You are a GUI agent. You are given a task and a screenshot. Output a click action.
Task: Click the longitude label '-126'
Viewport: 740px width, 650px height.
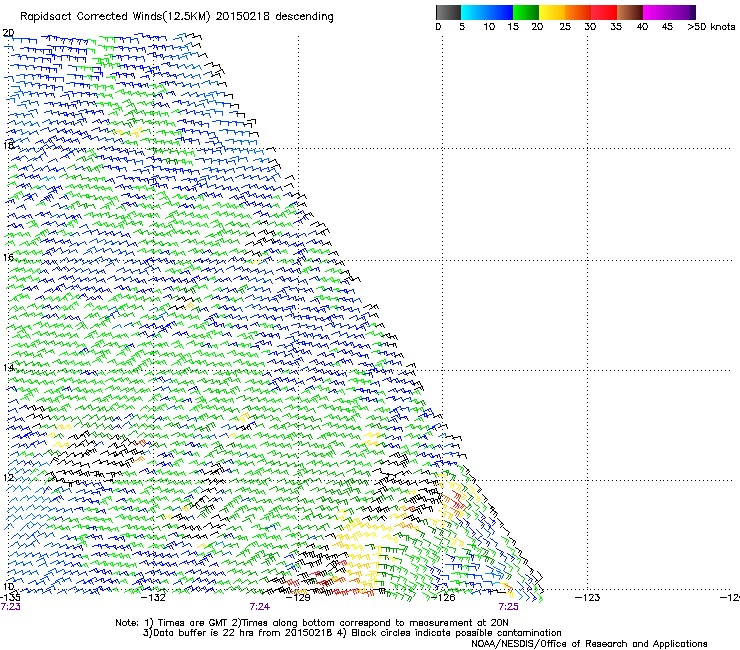point(443,598)
